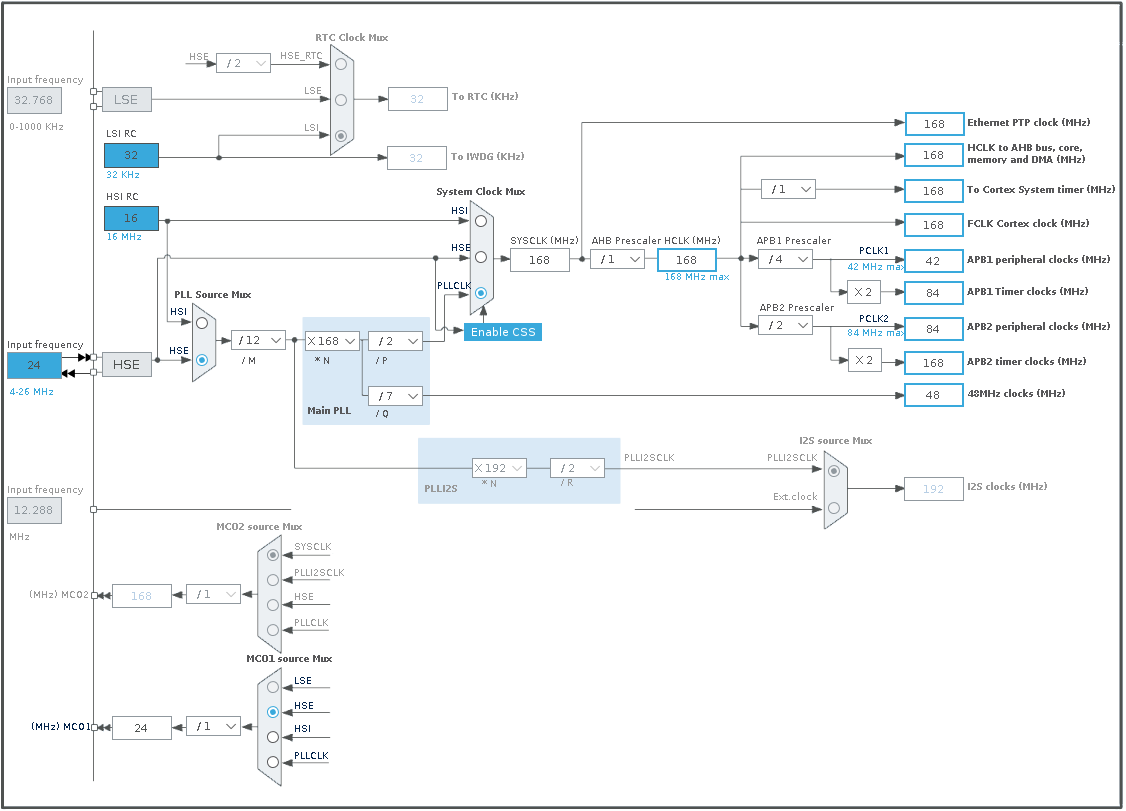Open the Main PLL *N multiplier dropdown
This screenshot has width=1126, height=811.
pyautogui.click(x=332, y=341)
